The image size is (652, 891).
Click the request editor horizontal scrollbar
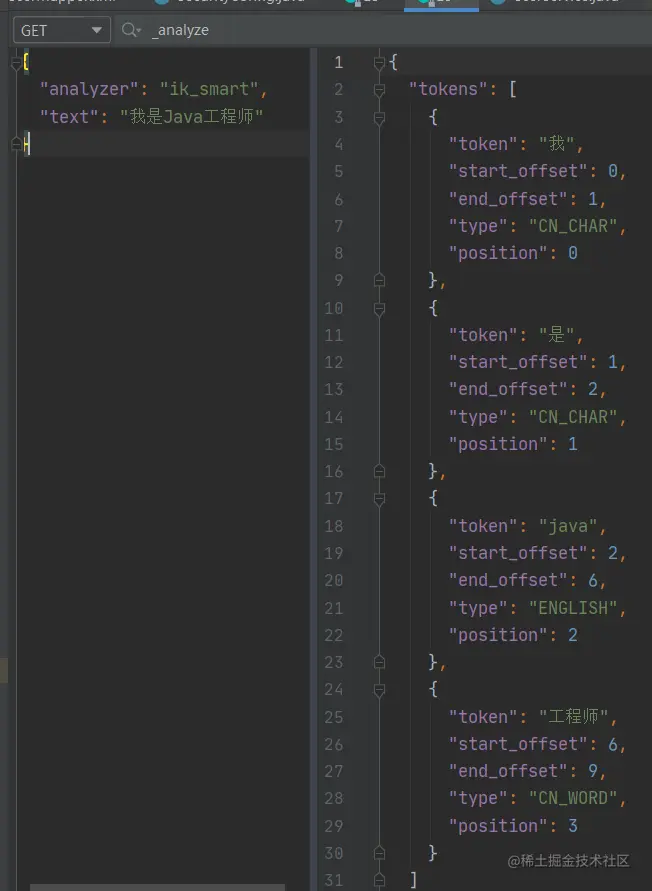tap(157, 887)
